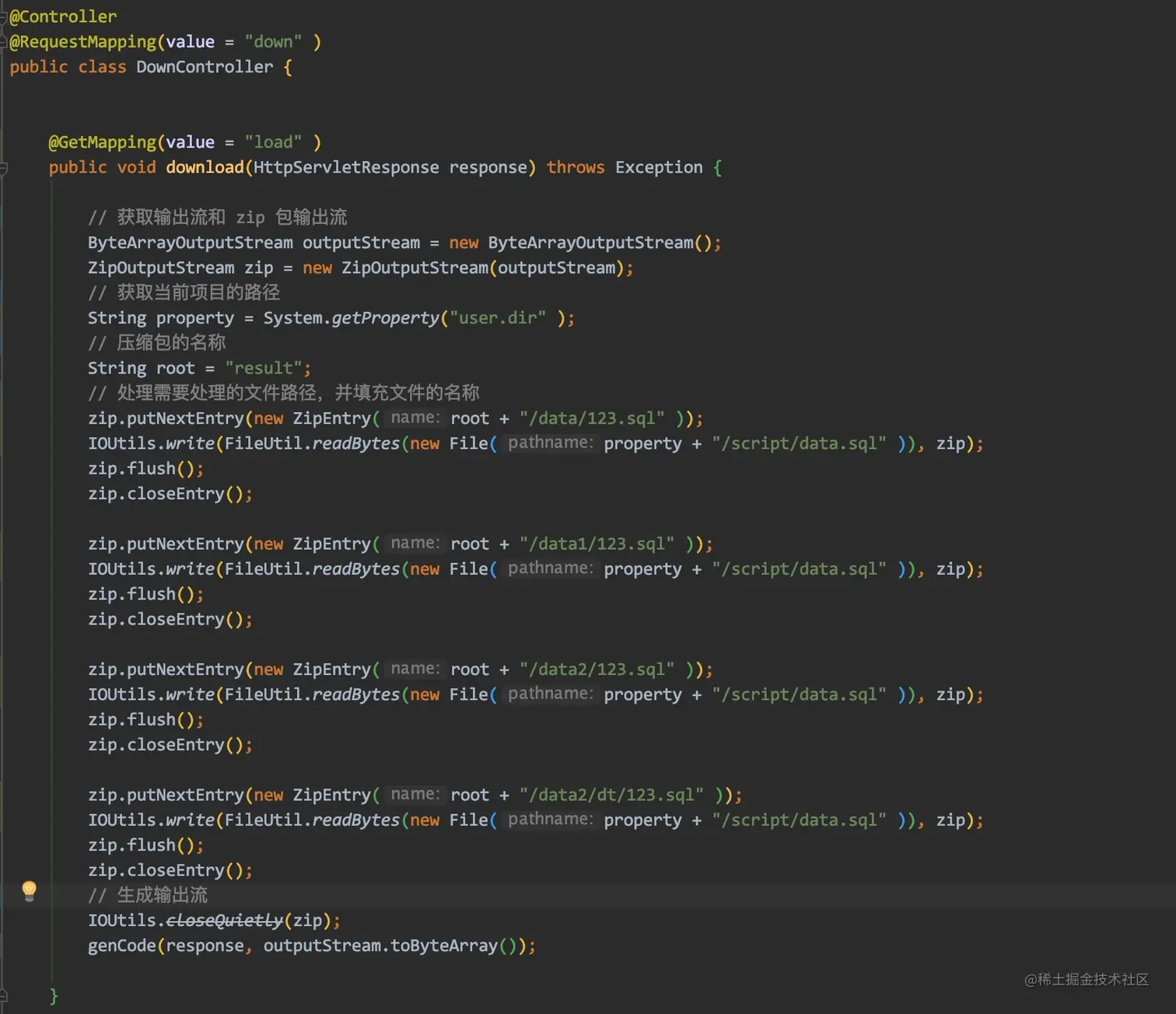
Task: Click the "/data2/123.sql" entry path string
Action: (x=597, y=670)
